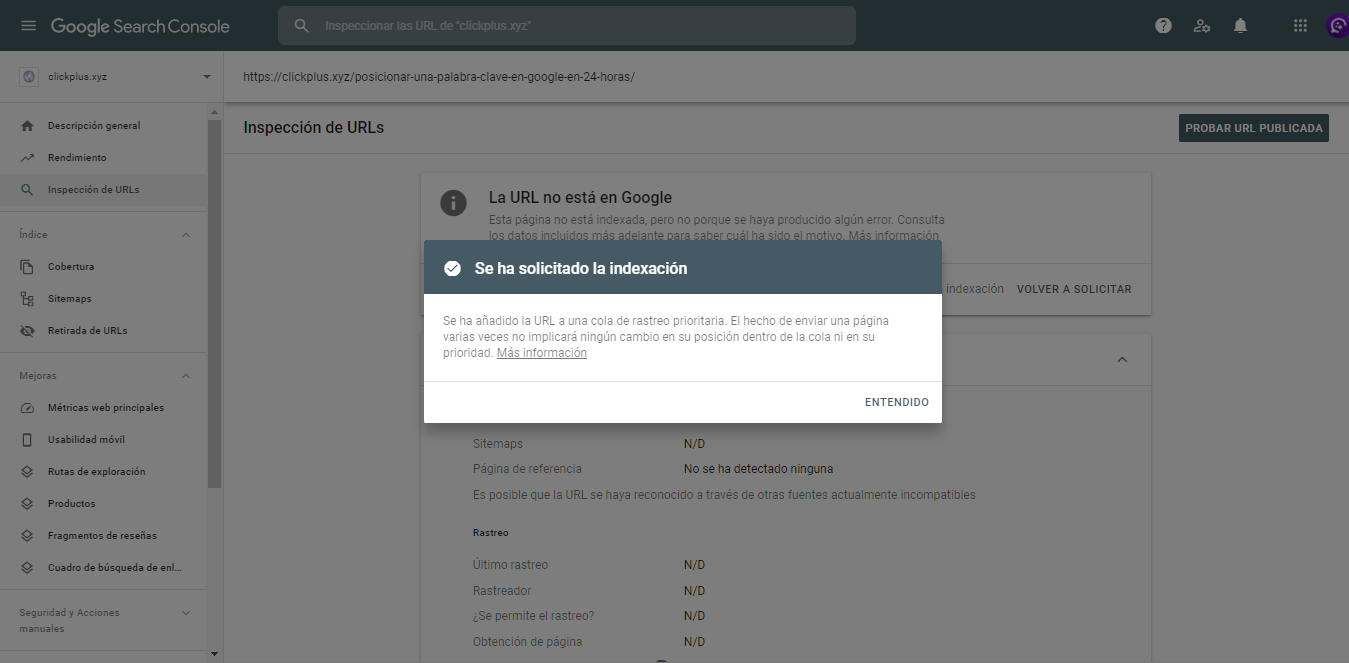Open the Más información link
The image size is (1349, 663).
[541, 352]
